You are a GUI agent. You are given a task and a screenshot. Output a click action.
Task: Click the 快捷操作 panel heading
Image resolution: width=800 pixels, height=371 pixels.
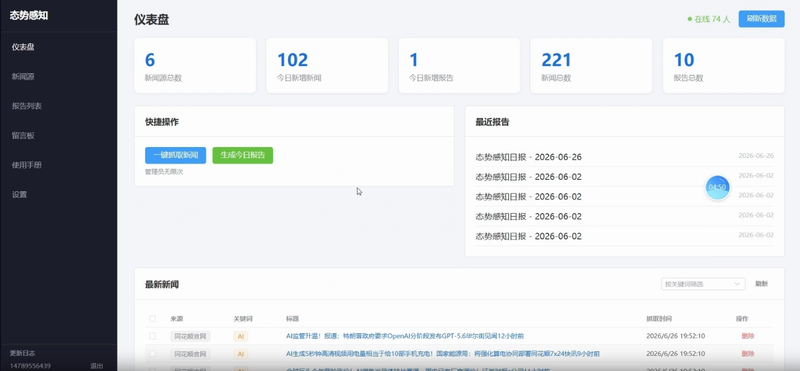click(162, 122)
